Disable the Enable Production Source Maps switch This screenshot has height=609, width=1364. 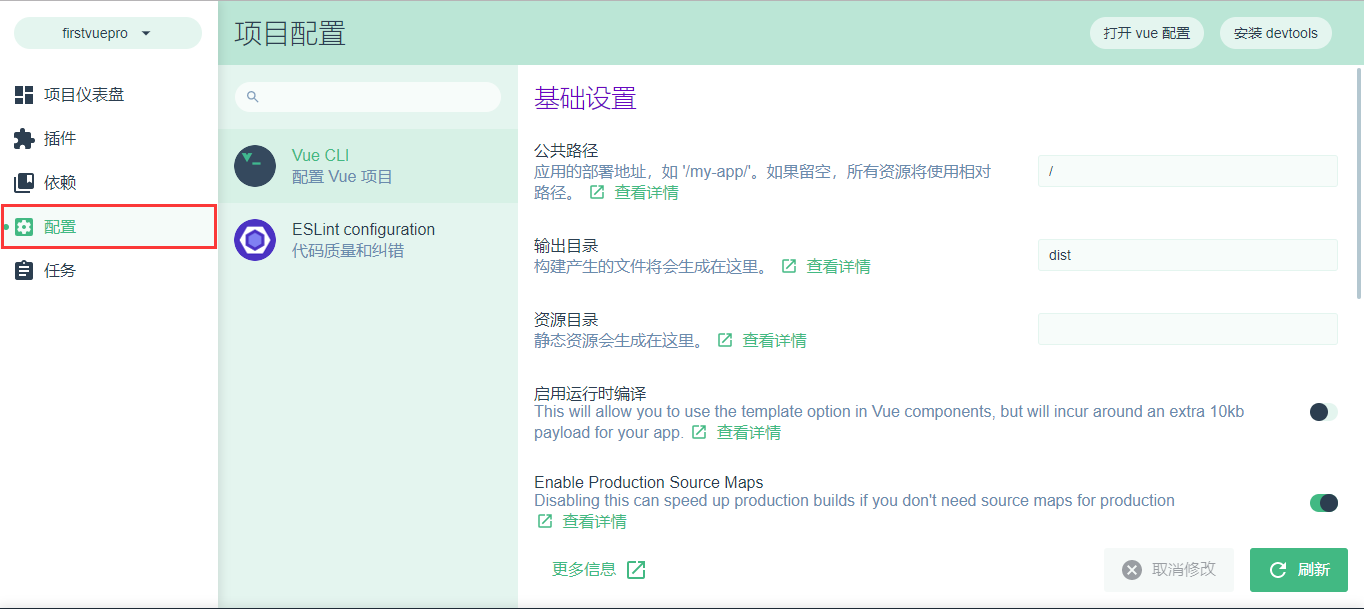(x=1323, y=503)
